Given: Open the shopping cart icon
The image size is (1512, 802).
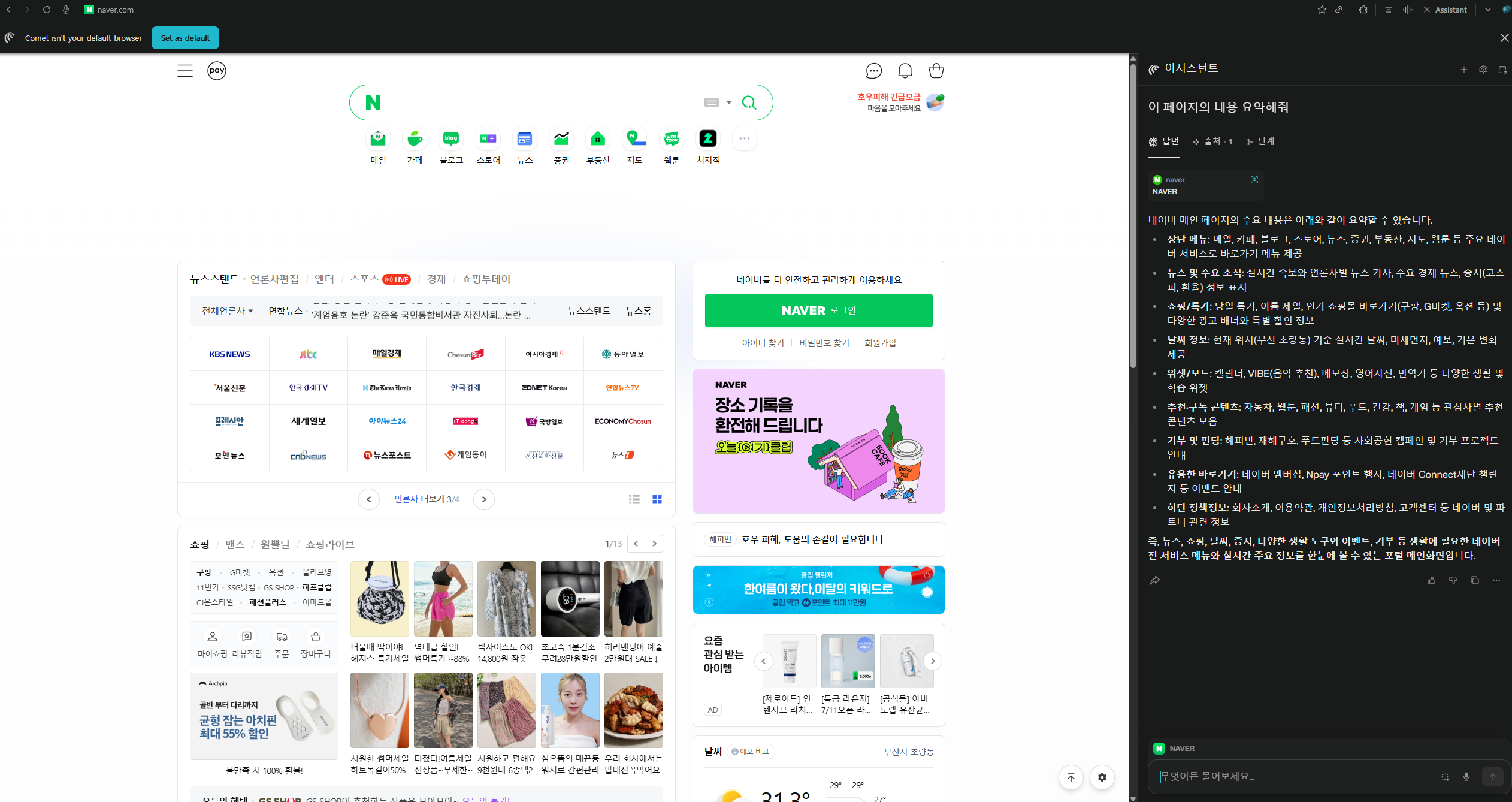Looking at the screenshot, I should [x=936, y=71].
